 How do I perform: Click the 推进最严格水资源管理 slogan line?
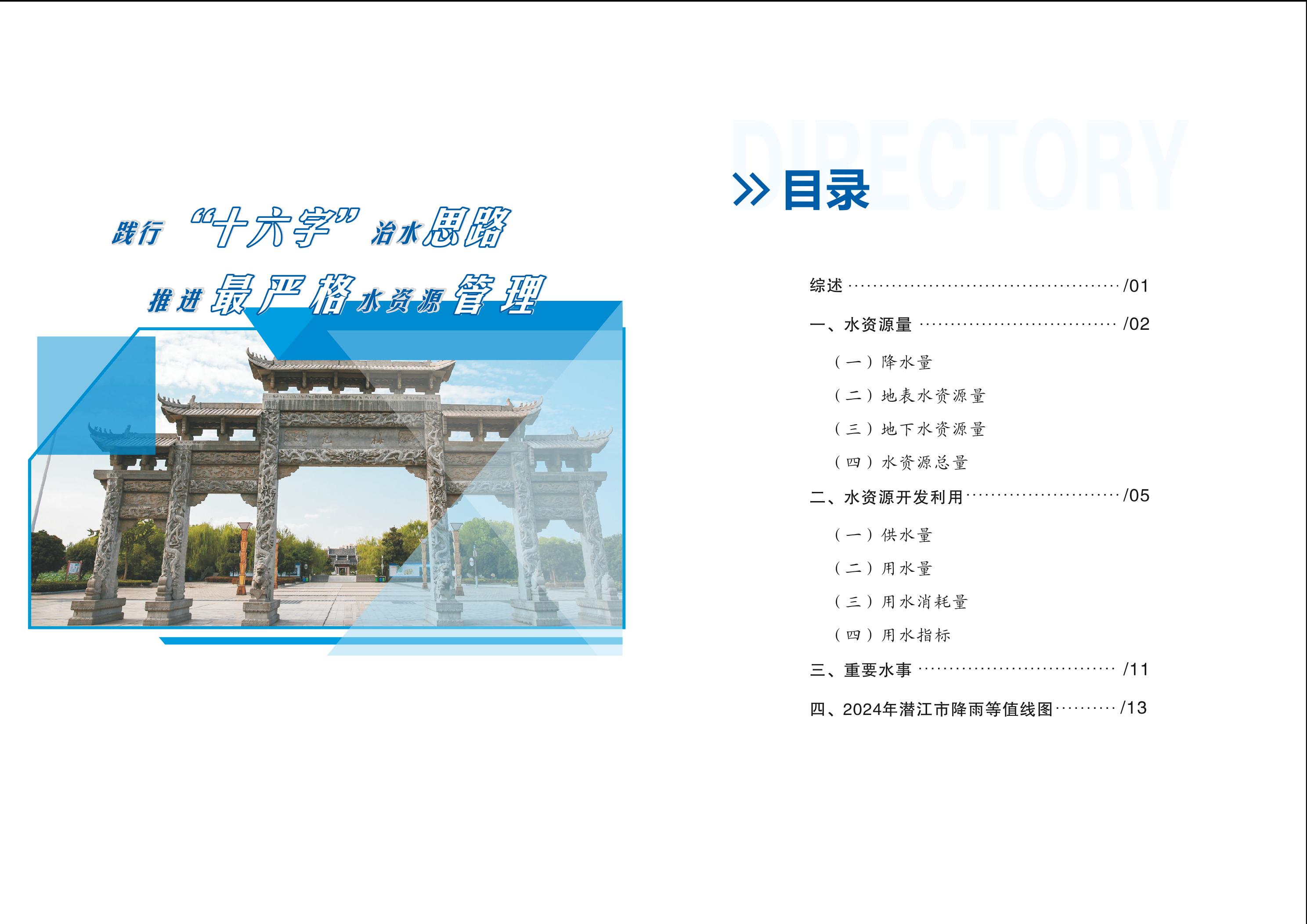[x=347, y=296]
